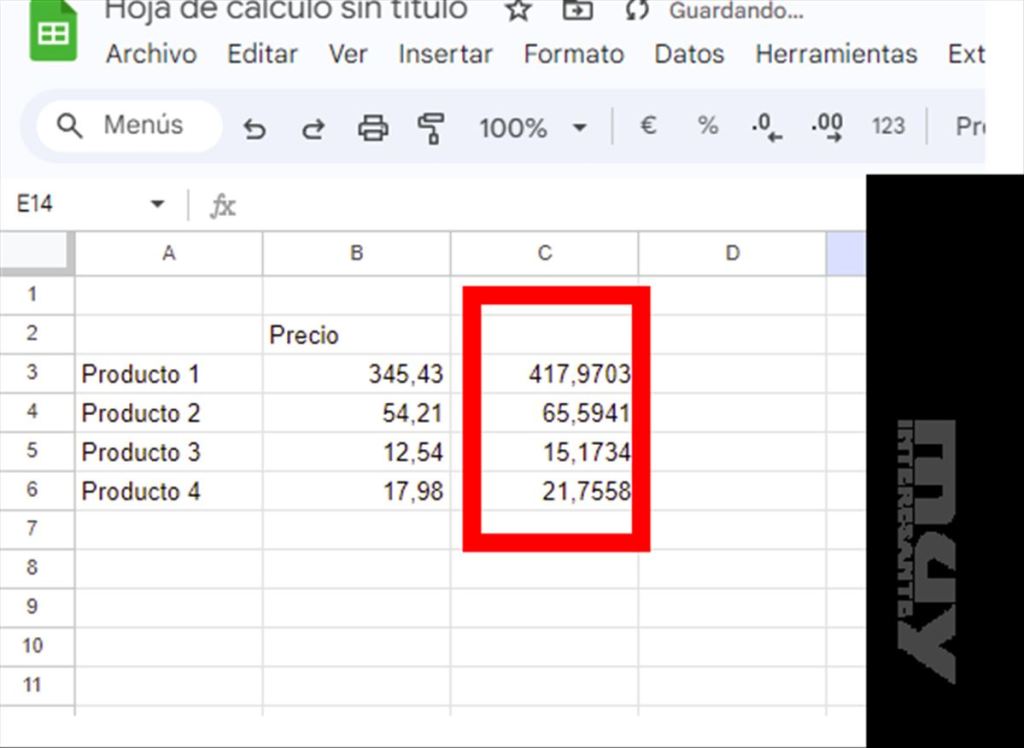The height and width of the screenshot is (748, 1024).
Task: Expand the 100% zoom dropdown
Action: 579,128
